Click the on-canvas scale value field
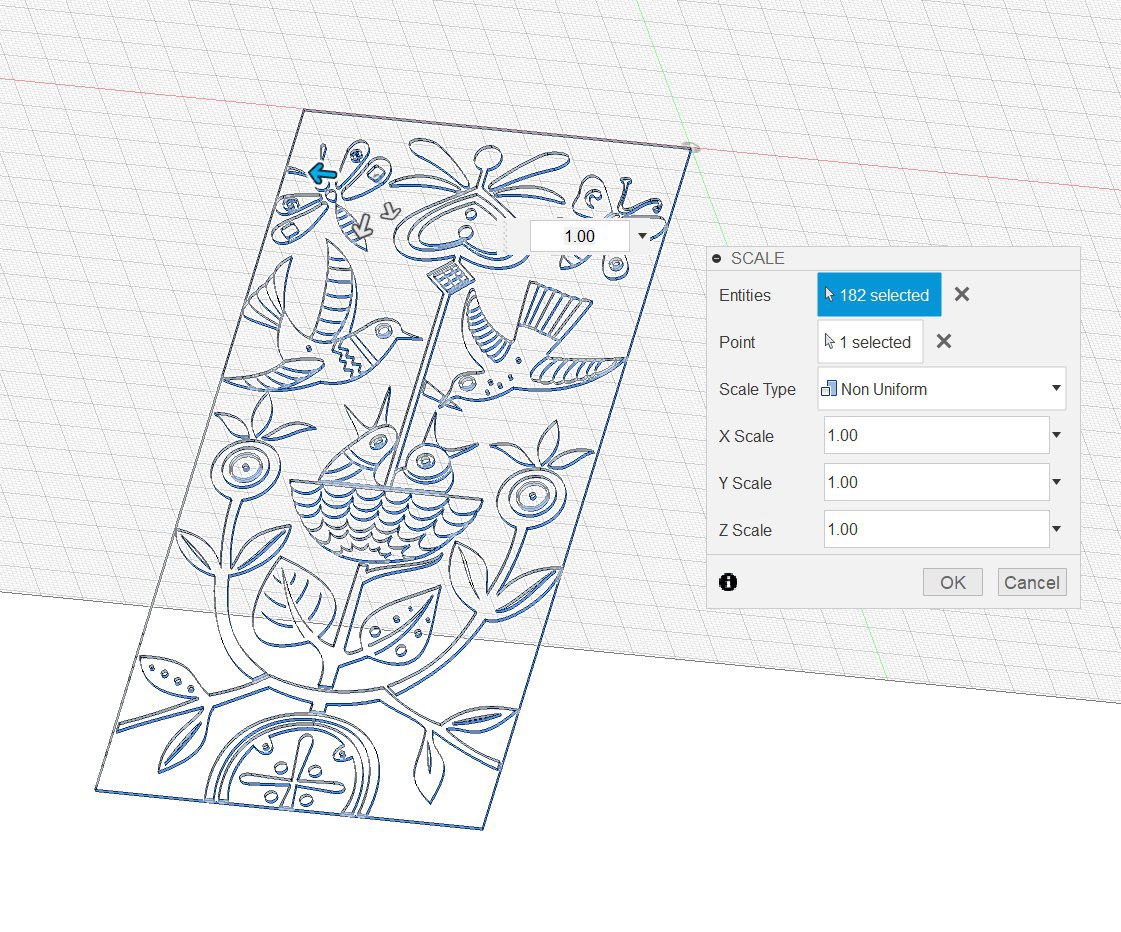Image resolution: width=1121 pixels, height=932 pixels. pyautogui.click(x=579, y=237)
